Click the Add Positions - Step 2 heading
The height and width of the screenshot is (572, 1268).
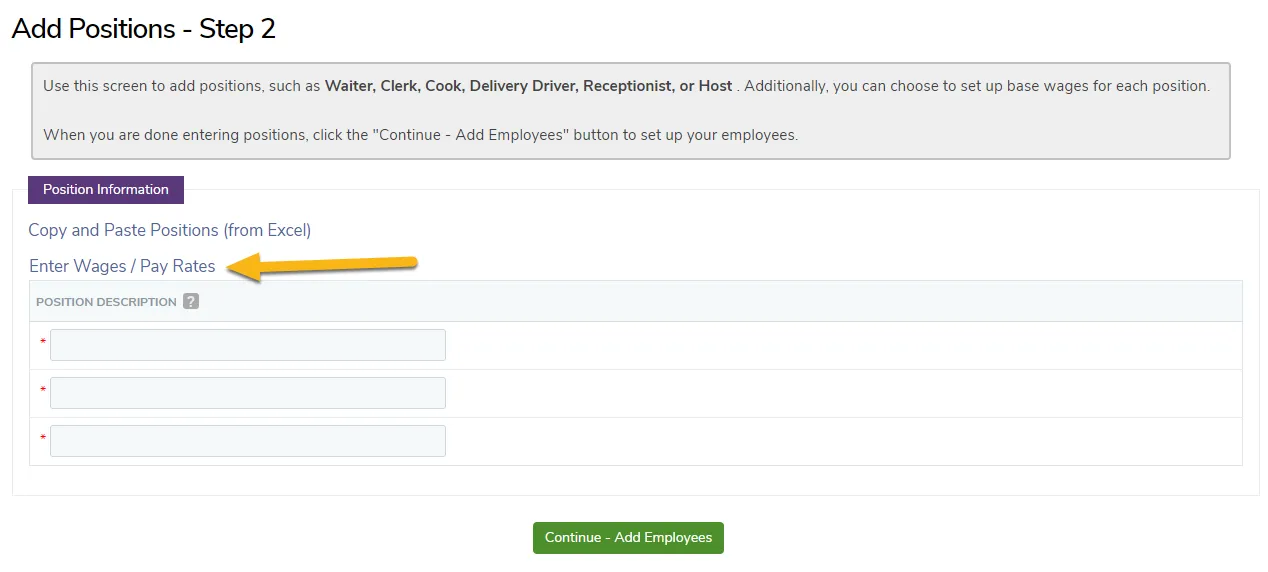[144, 29]
